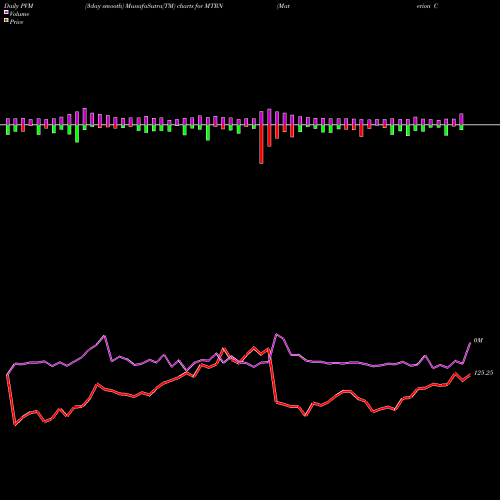Click the tallest red downward volume bar
This screenshot has height=500, width=500.
[x=261, y=144]
